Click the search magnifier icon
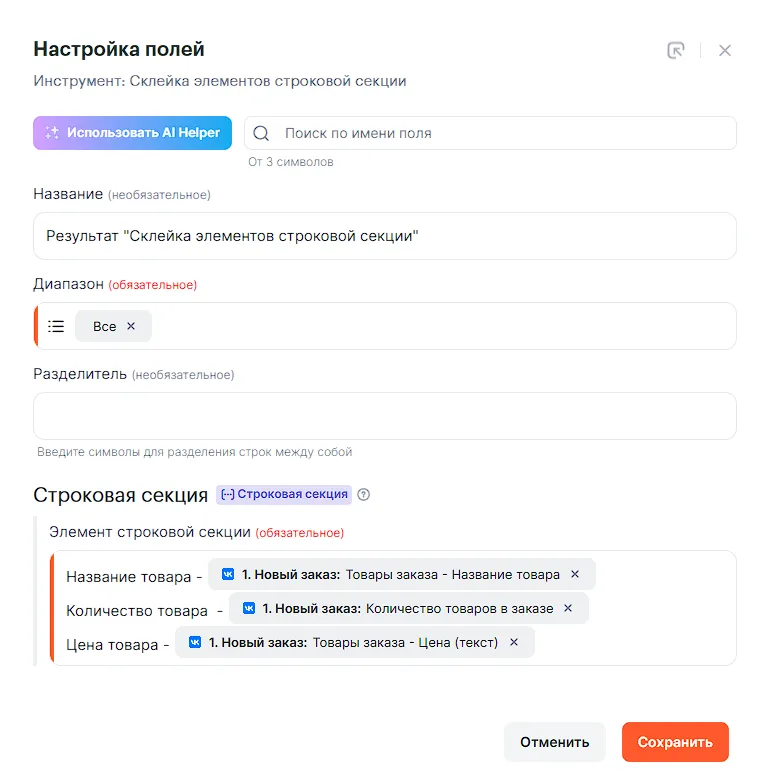This screenshot has width=760, height=771. [262, 133]
